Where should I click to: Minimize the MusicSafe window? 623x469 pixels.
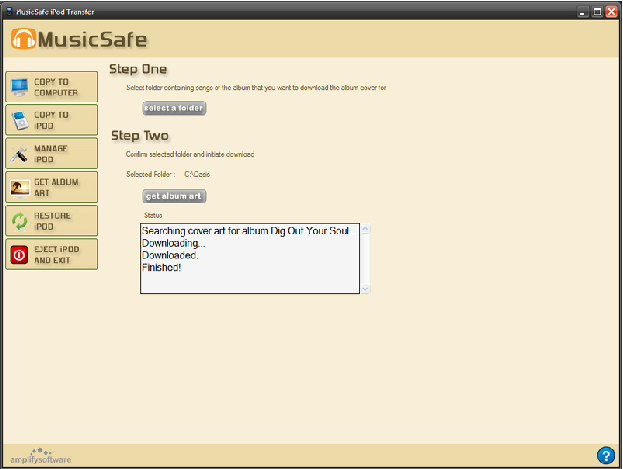tap(582, 12)
